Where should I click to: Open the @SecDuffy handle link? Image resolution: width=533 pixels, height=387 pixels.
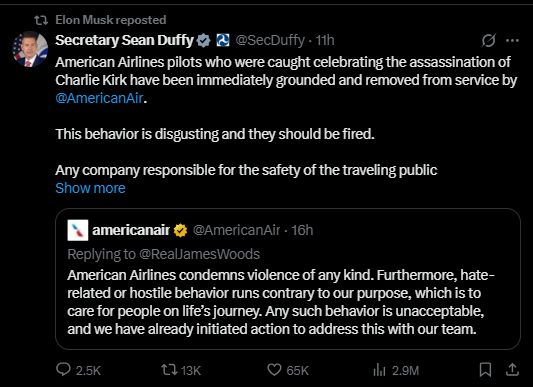(x=270, y=40)
